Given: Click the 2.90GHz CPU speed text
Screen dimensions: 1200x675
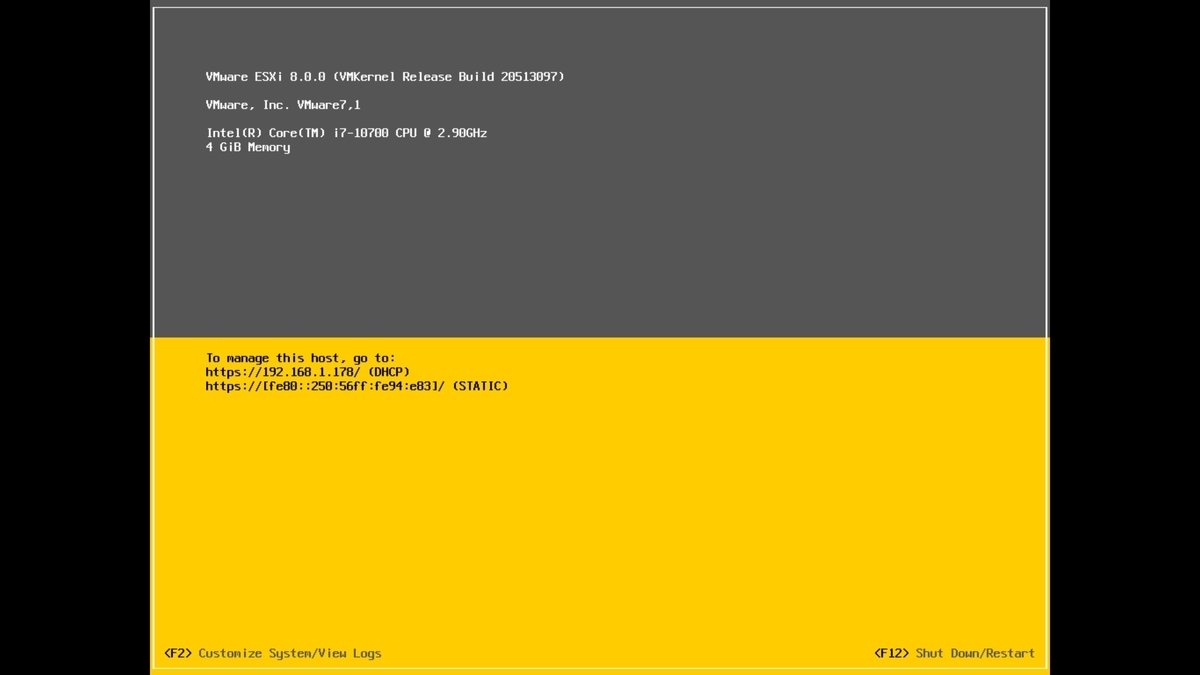Looking at the screenshot, I should point(462,133).
